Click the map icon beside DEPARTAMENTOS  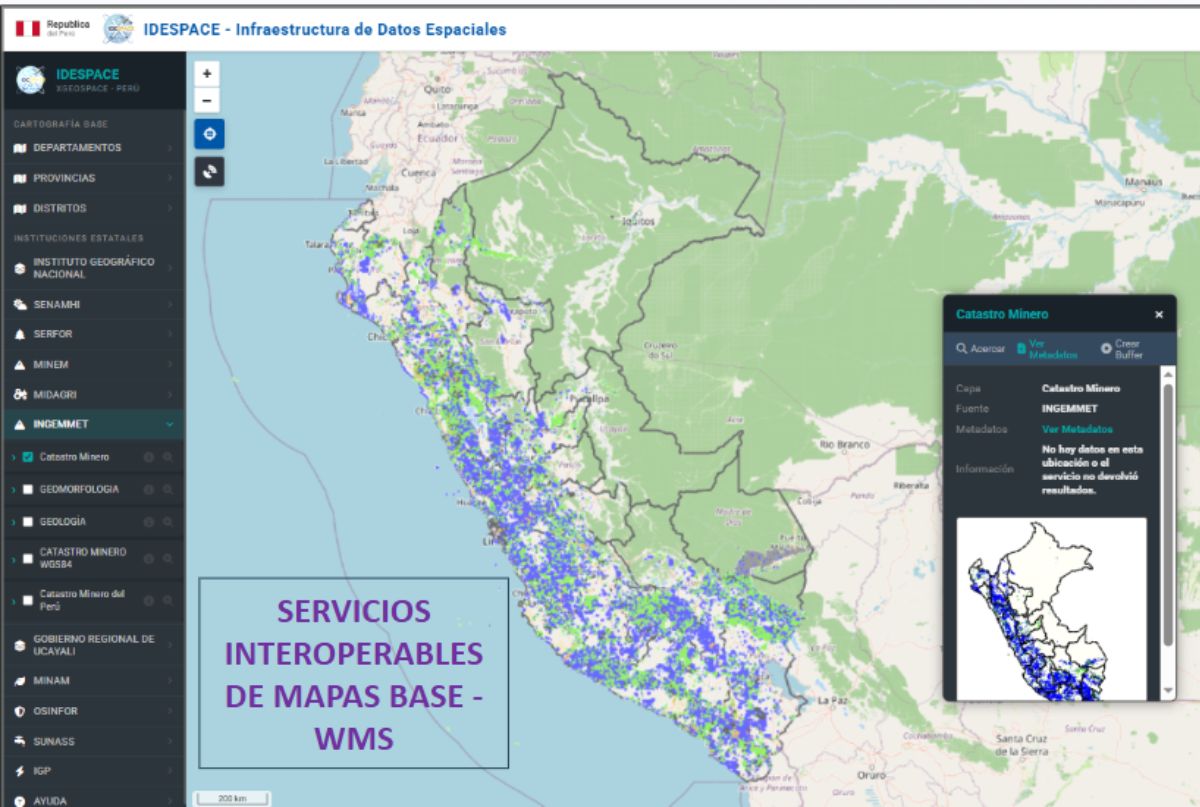click(20, 148)
